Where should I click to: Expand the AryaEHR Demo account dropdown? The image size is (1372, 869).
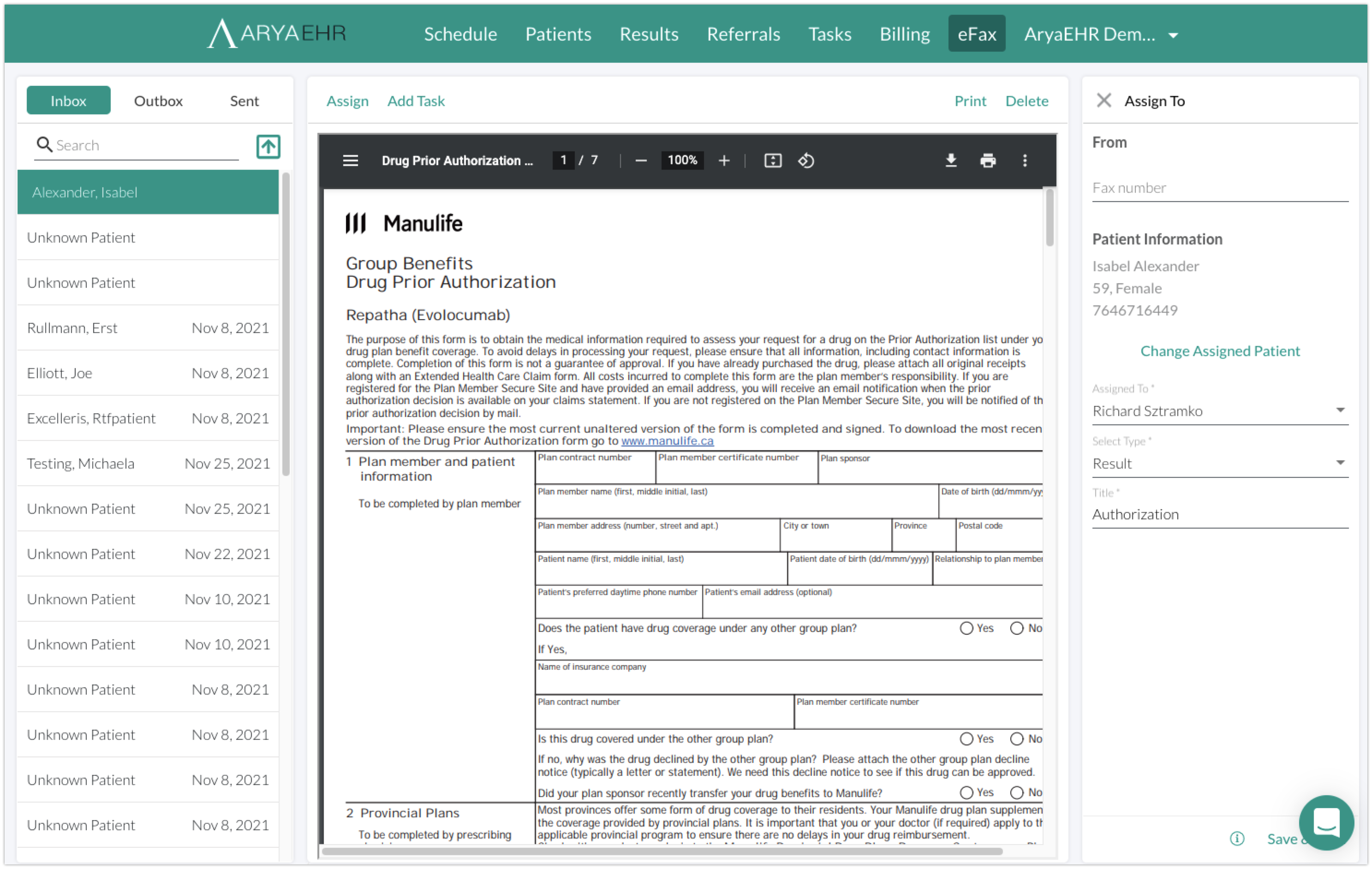1101,34
